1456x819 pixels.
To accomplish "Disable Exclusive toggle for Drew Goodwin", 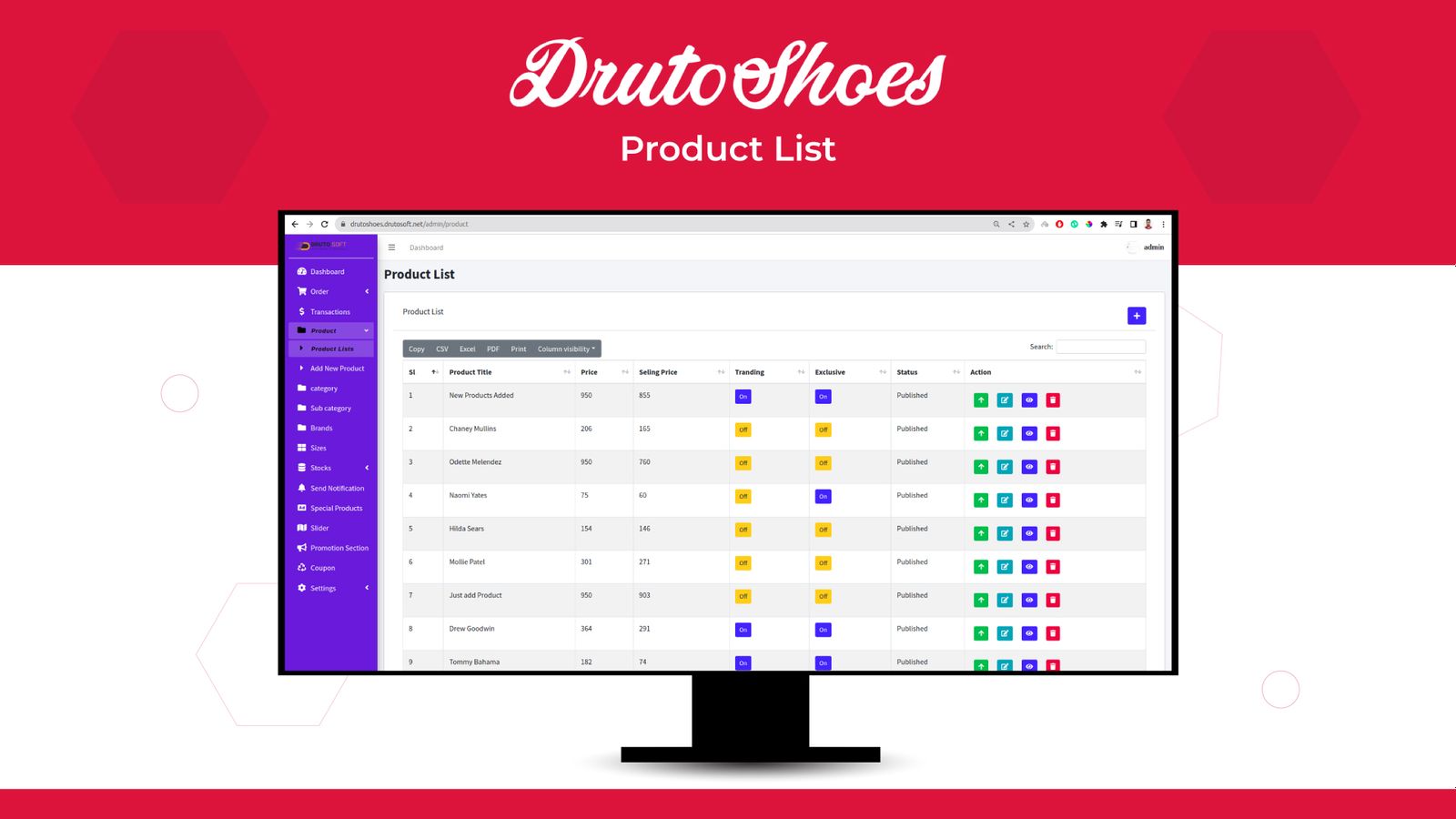I will coord(823,630).
